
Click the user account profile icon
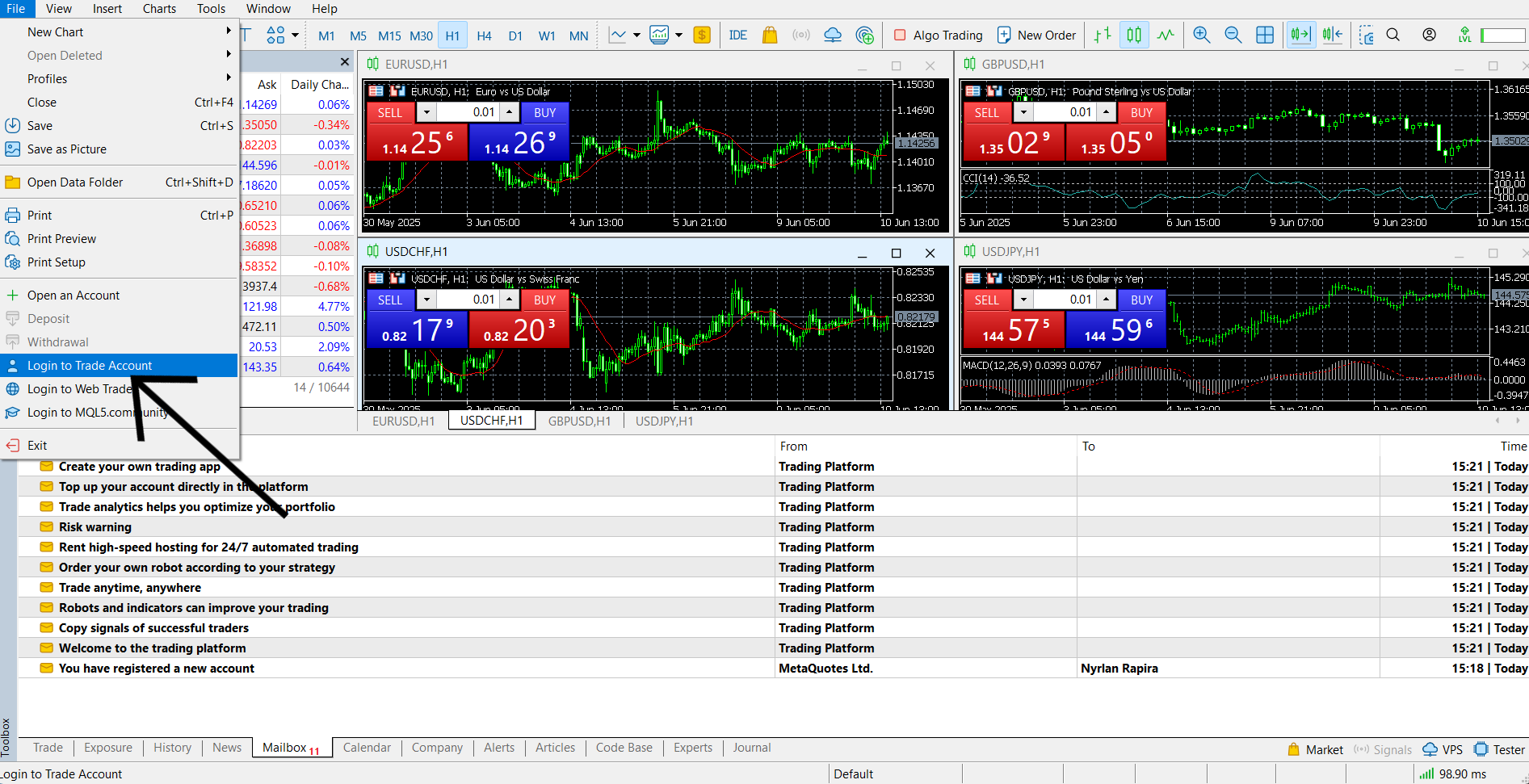[1429, 35]
